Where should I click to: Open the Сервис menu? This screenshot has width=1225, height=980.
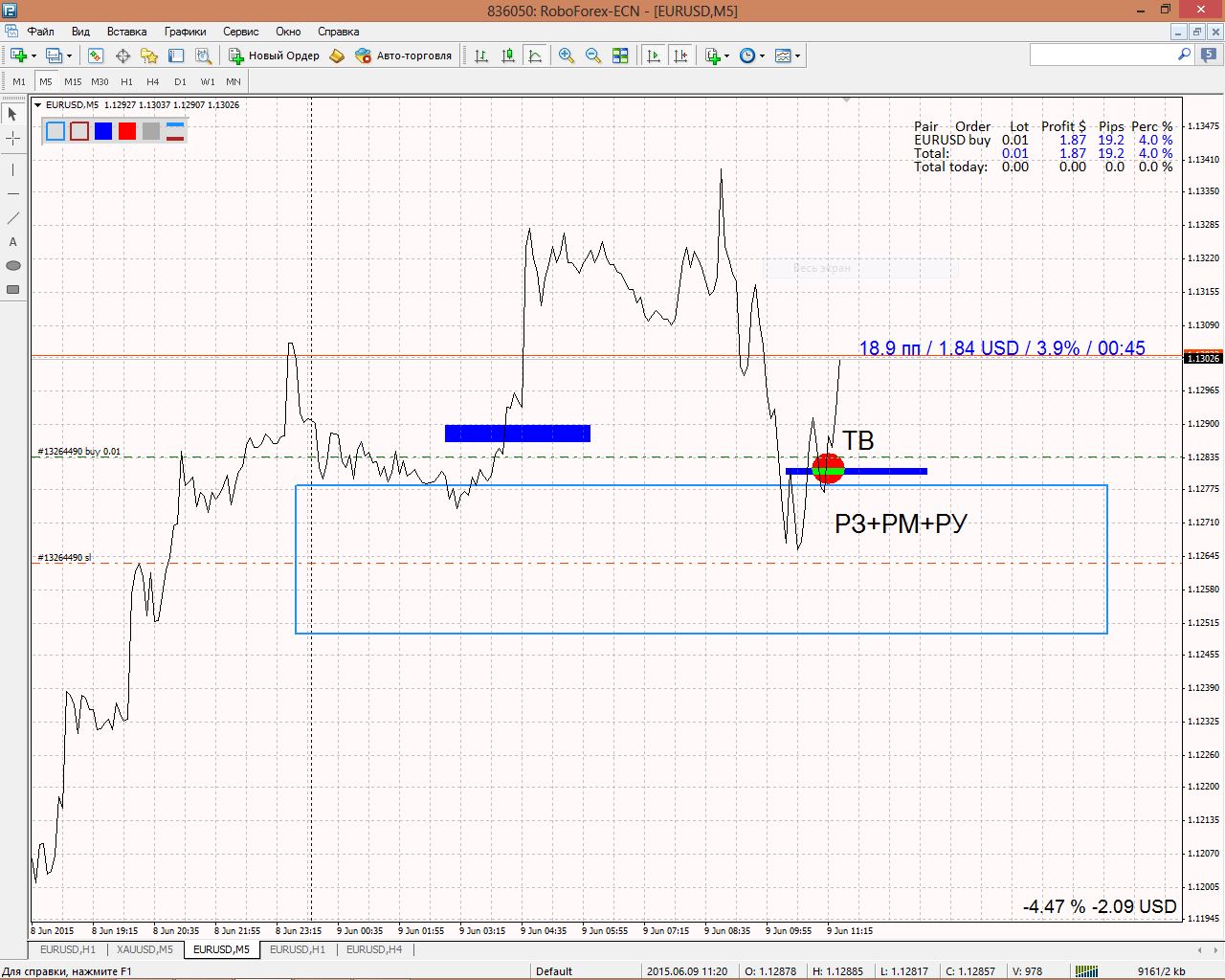coord(241,32)
